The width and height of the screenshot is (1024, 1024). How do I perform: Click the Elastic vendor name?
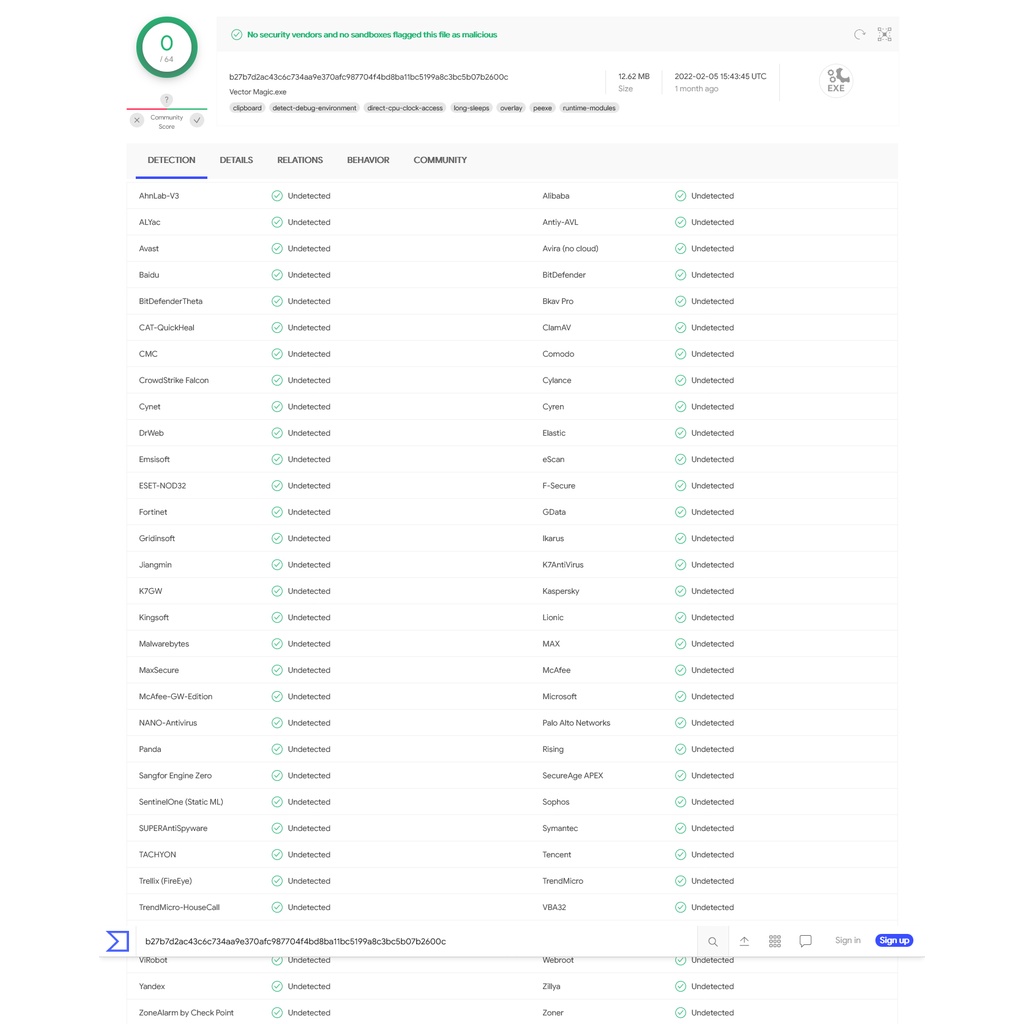(554, 433)
